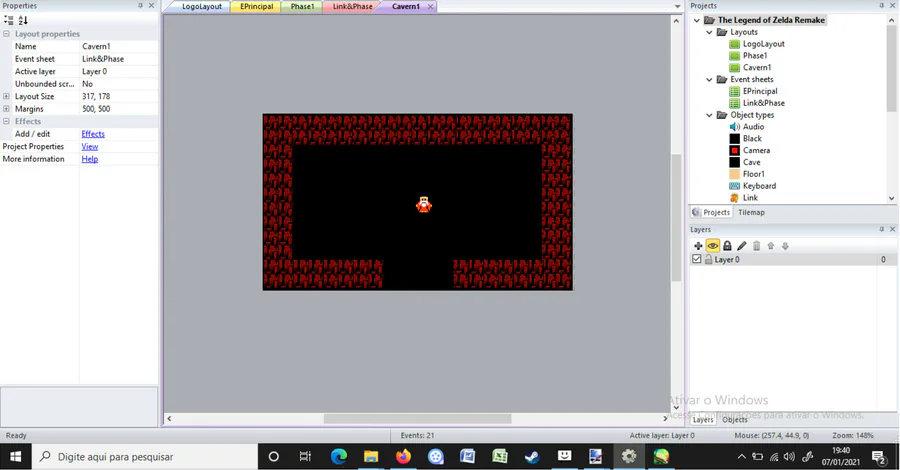900x470 pixels.
Task: Pin the Layers panel
Action: coord(882,229)
